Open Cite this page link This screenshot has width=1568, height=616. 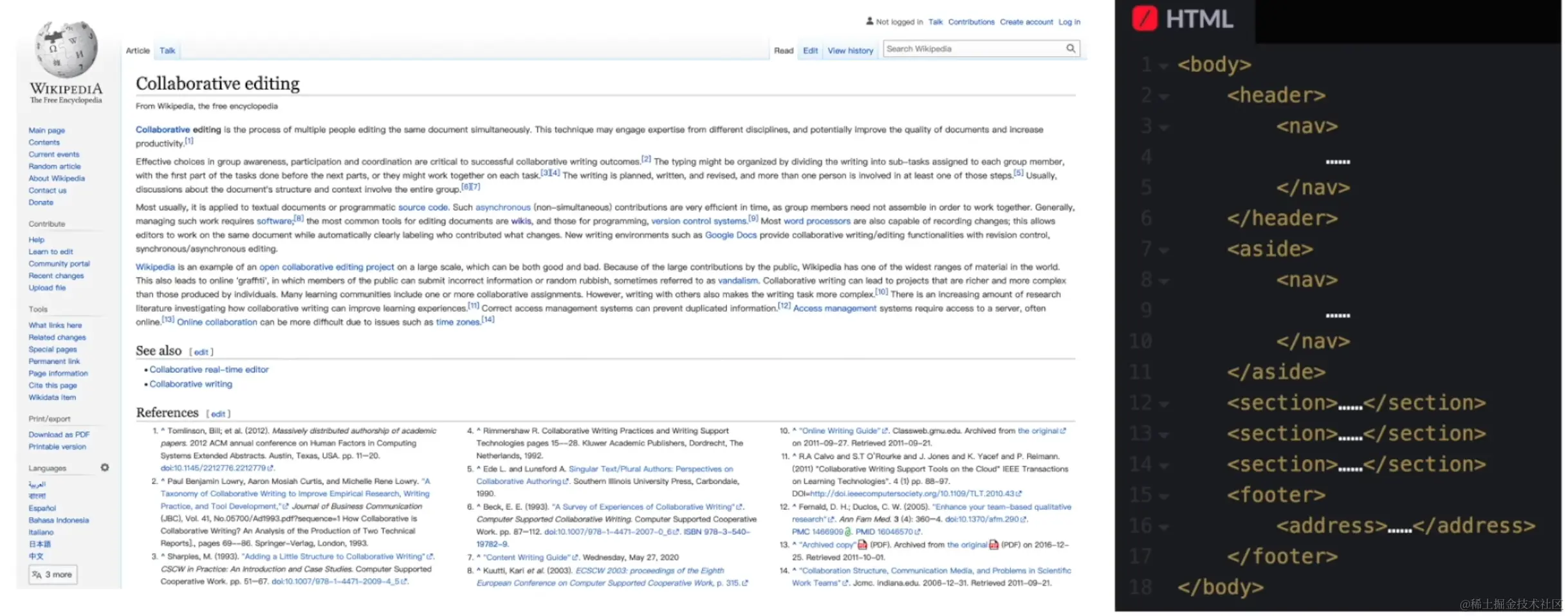tap(53, 385)
